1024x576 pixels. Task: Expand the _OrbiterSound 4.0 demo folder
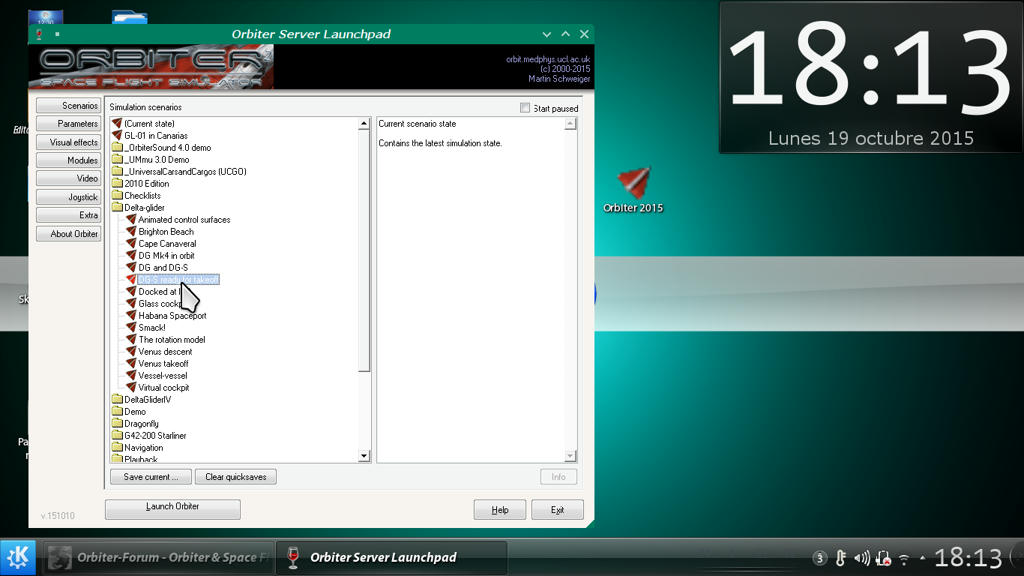click(117, 148)
